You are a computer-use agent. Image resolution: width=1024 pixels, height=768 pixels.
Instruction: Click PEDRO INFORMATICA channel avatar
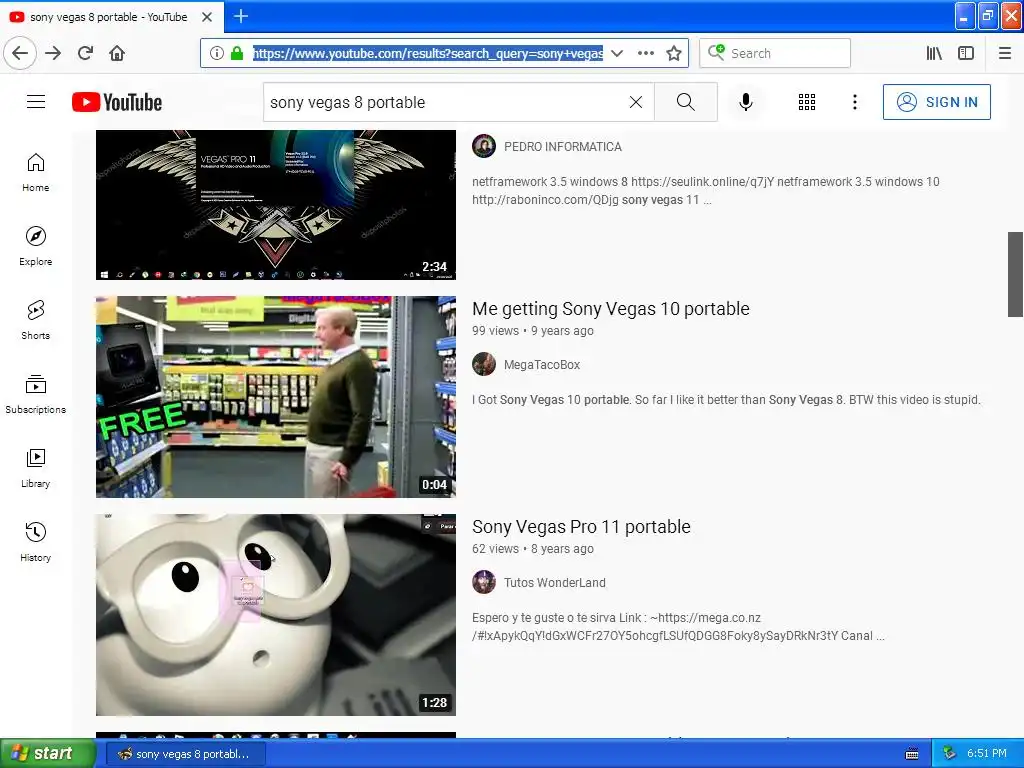tap(484, 146)
